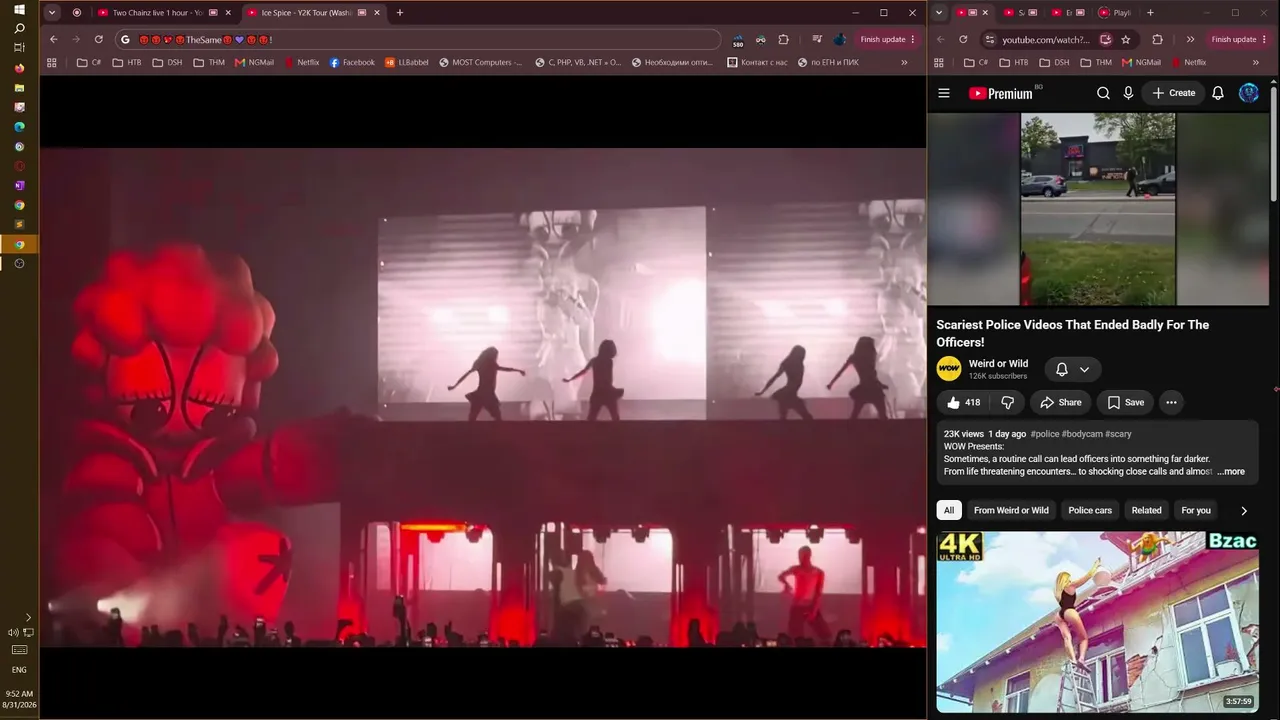Select From Weird or Wild chip

point(1011,510)
